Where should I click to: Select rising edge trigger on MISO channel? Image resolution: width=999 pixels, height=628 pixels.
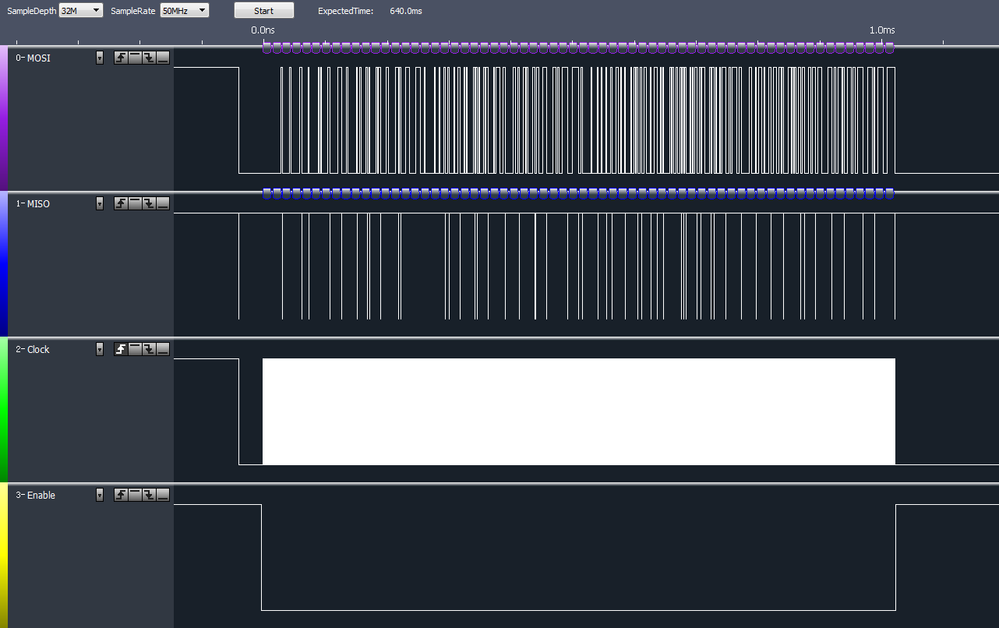click(120, 203)
